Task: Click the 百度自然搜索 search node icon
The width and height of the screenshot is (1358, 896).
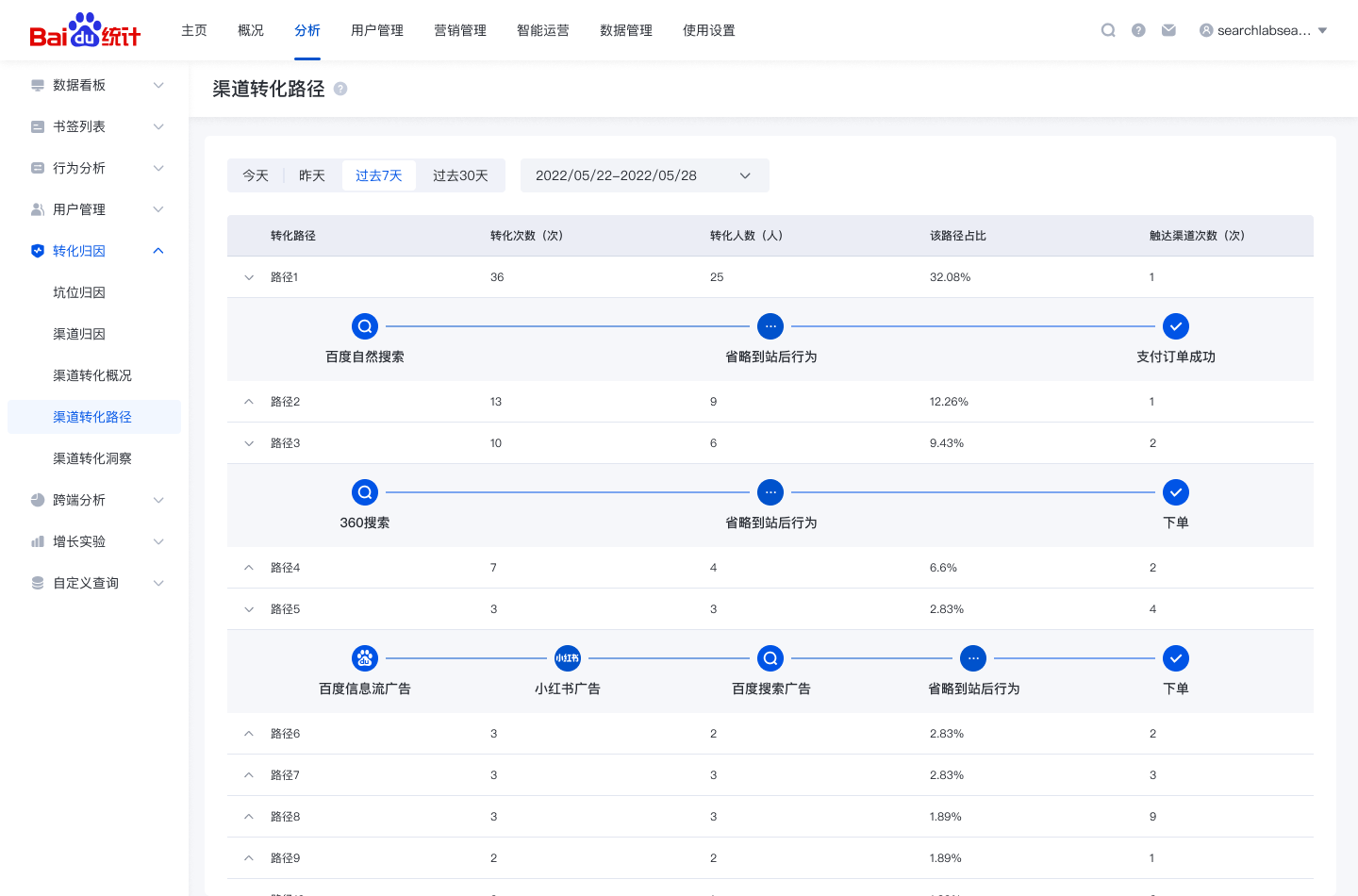Action: [x=365, y=326]
